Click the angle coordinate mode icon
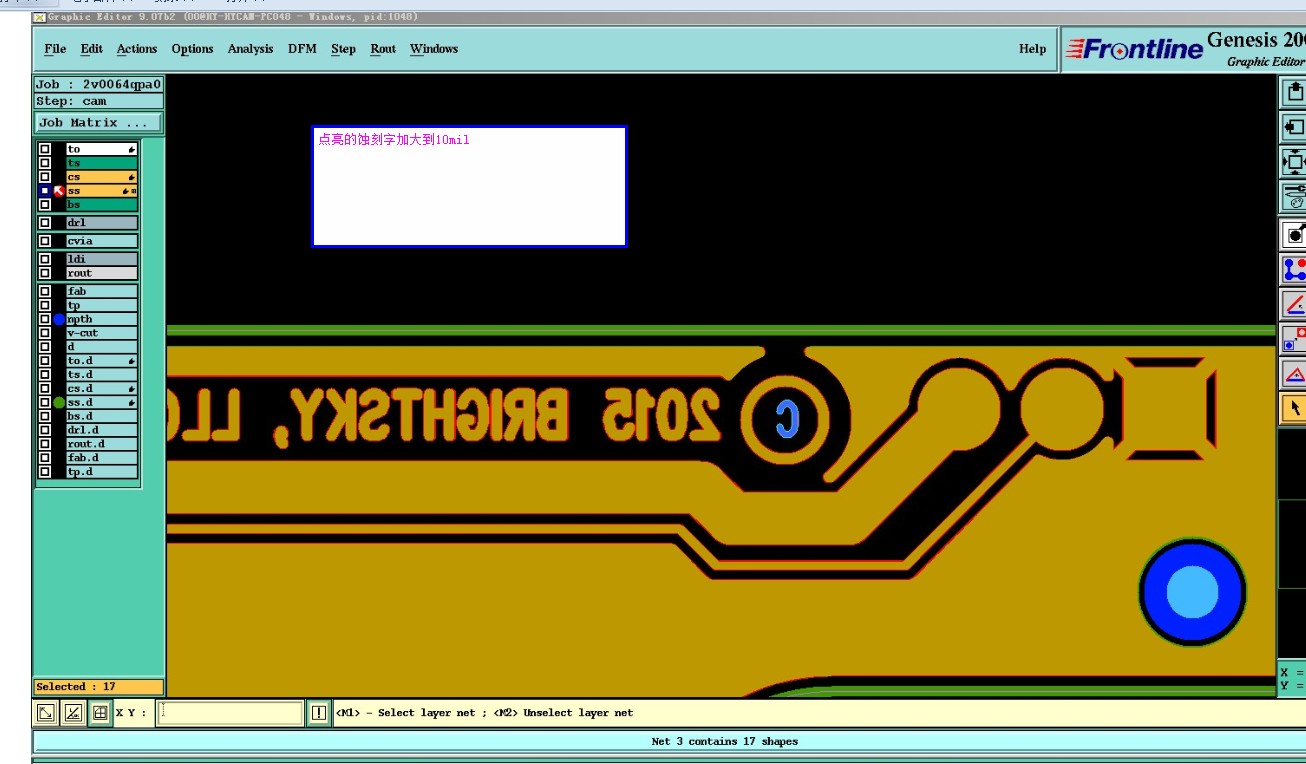The width and height of the screenshot is (1306, 764). coord(73,713)
